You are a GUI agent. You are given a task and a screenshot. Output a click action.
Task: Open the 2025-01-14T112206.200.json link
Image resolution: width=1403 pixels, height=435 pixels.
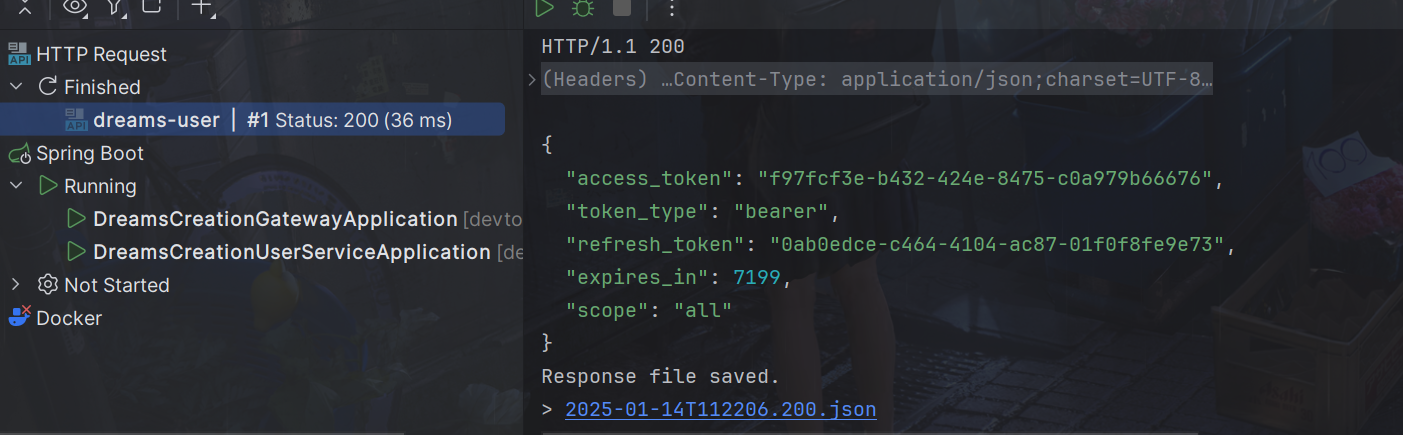[x=720, y=409]
